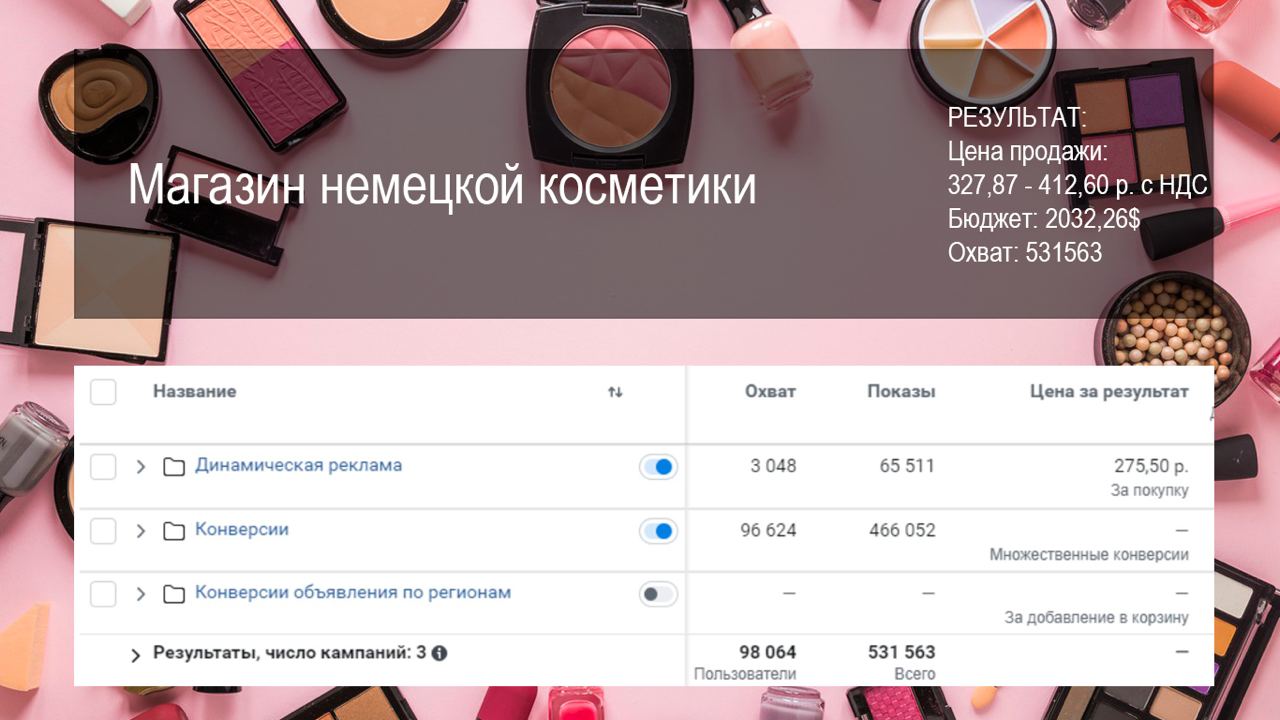Open the Динамическая реклама campaign link
The width and height of the screenshot is (1280, 720).
[298, 465]
